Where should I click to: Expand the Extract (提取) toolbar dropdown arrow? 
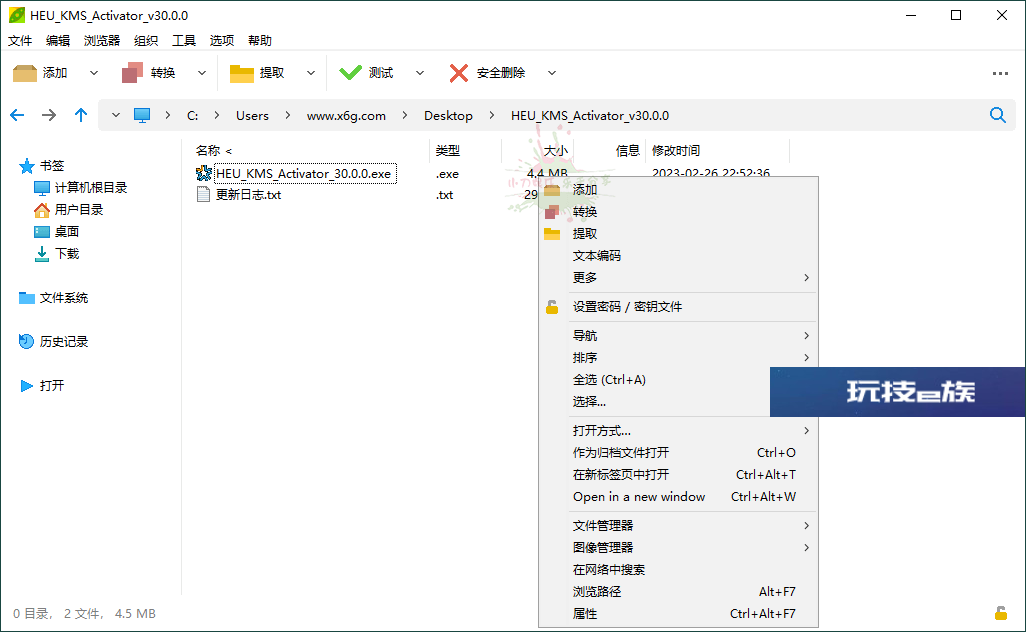tap(311, 73)
